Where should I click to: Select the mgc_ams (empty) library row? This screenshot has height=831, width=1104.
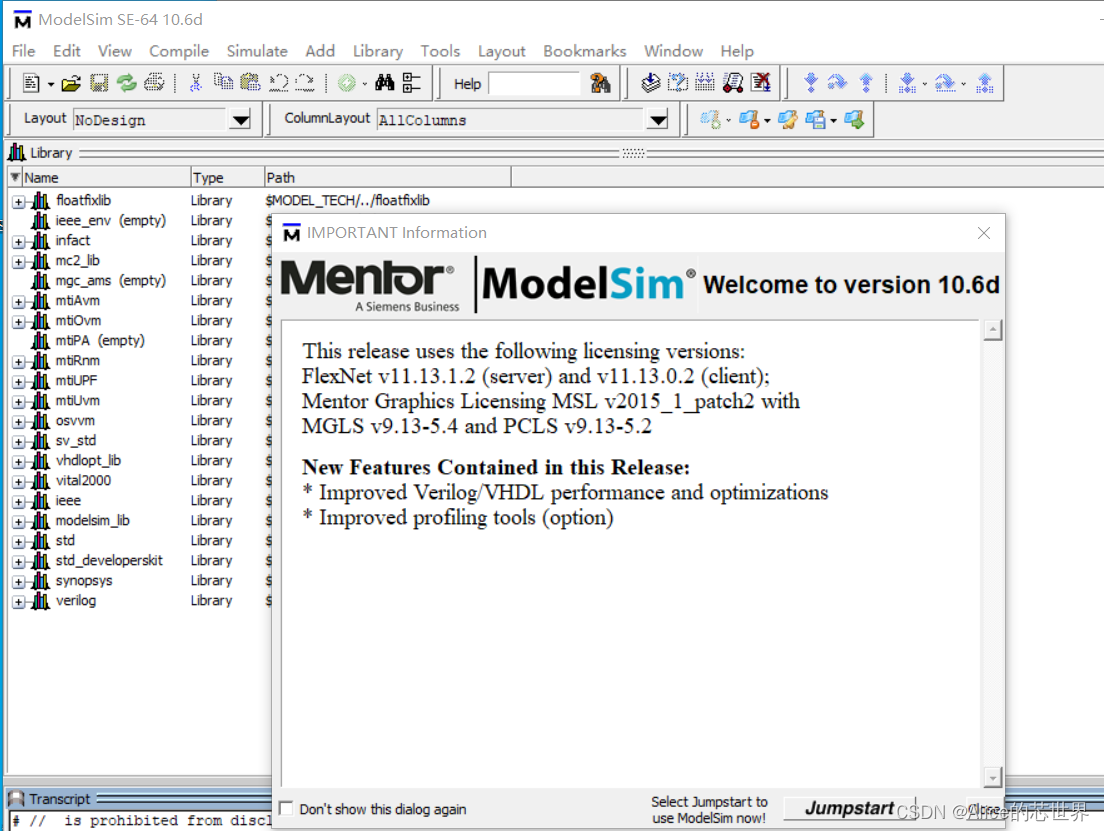(111, 280)
